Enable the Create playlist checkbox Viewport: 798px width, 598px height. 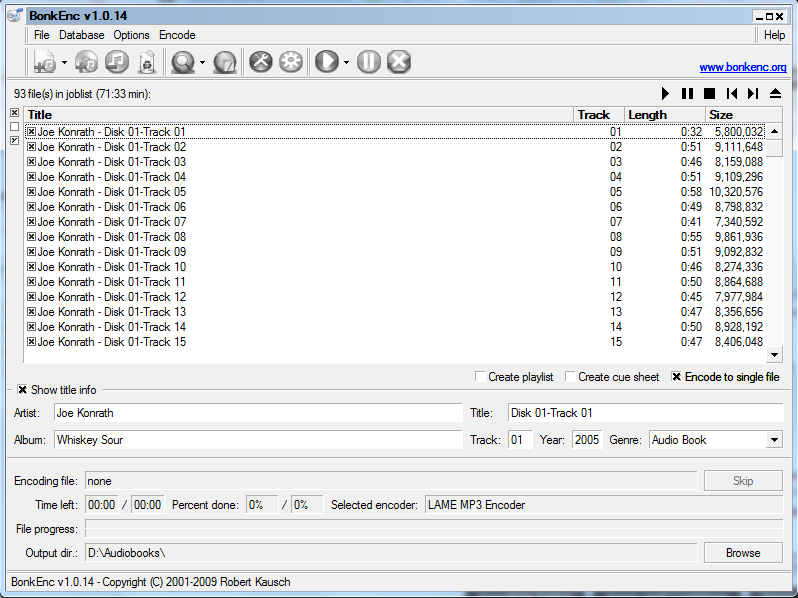pyautogui.click(x=479, y=377)
